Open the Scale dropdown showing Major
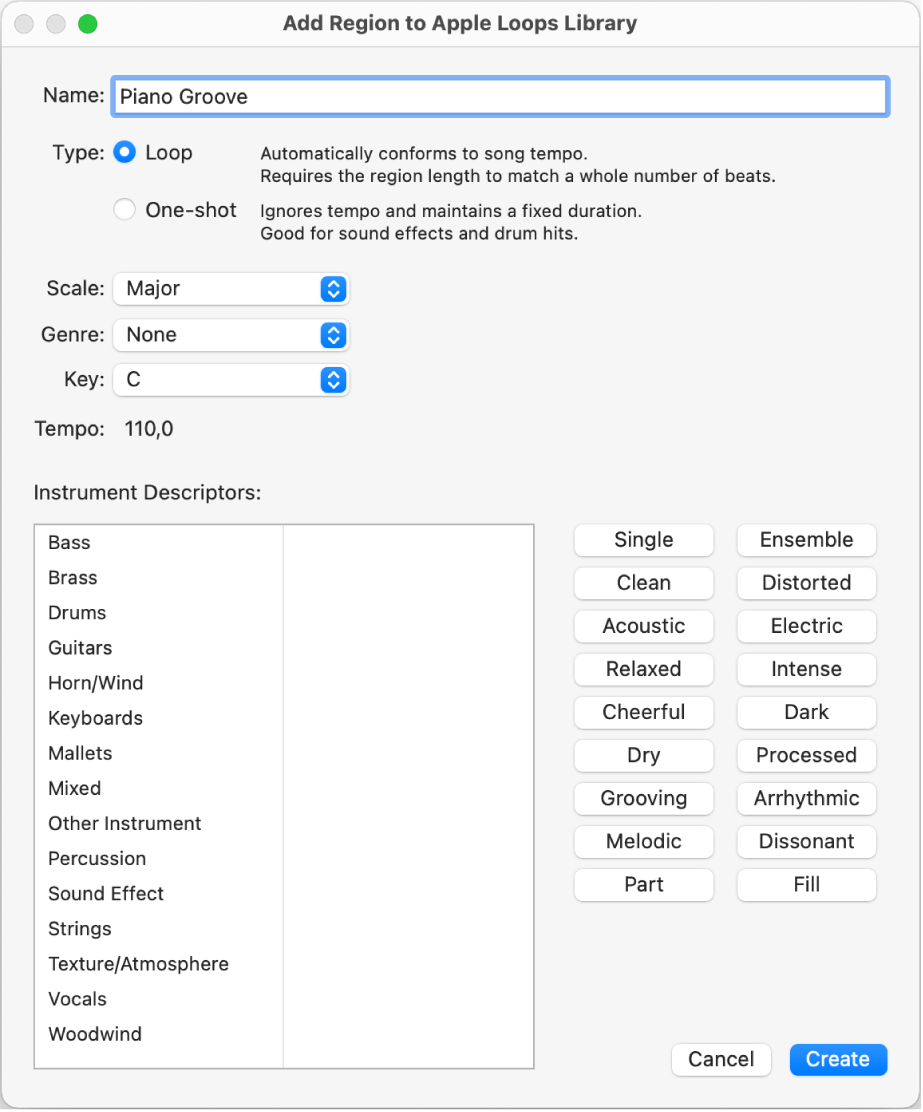 point(231,288)
